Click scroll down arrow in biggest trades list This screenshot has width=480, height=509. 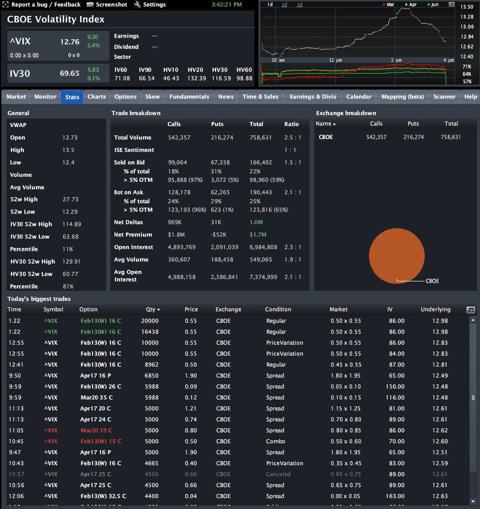(x=473, y=501)
